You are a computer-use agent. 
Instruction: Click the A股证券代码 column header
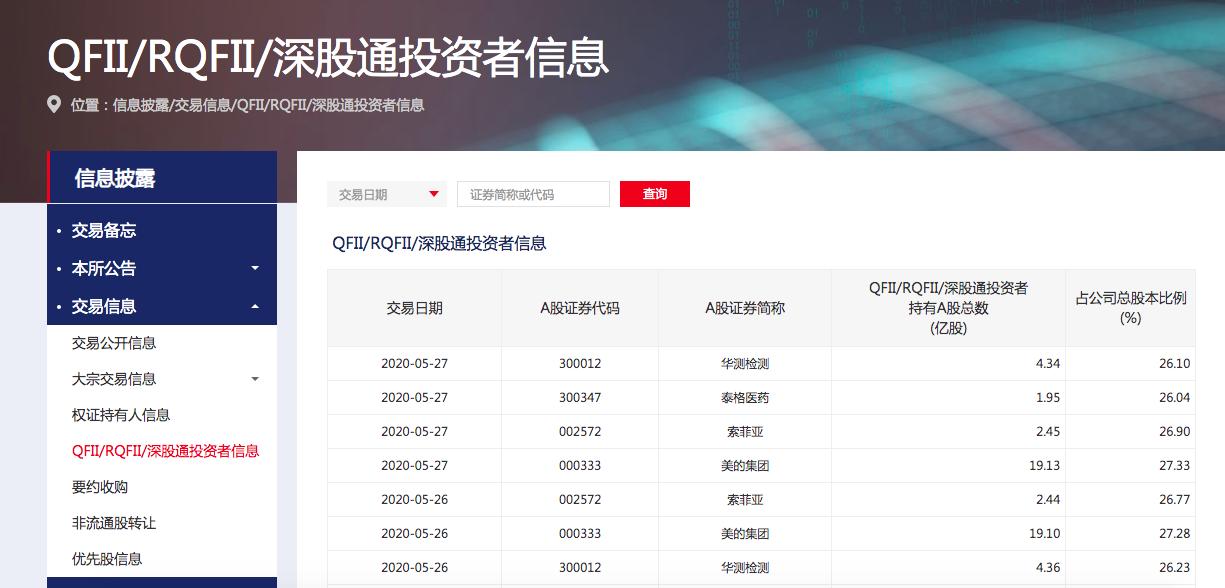pyautogui.click(x=580, y=308)
